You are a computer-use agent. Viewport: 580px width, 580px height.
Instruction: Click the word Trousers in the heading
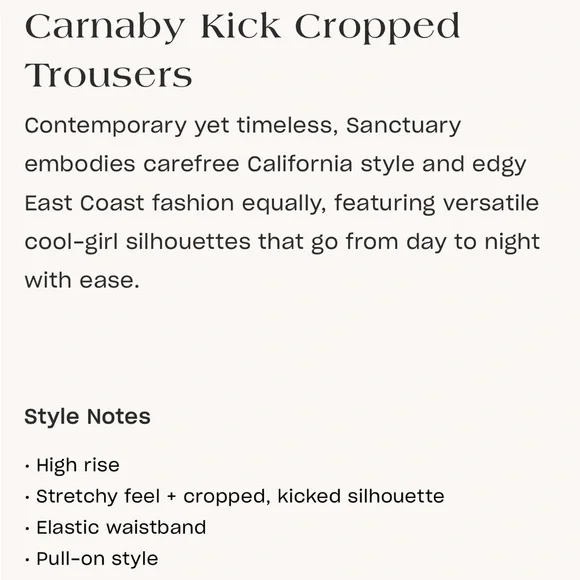pyautogui.click(x=108, y=75)
